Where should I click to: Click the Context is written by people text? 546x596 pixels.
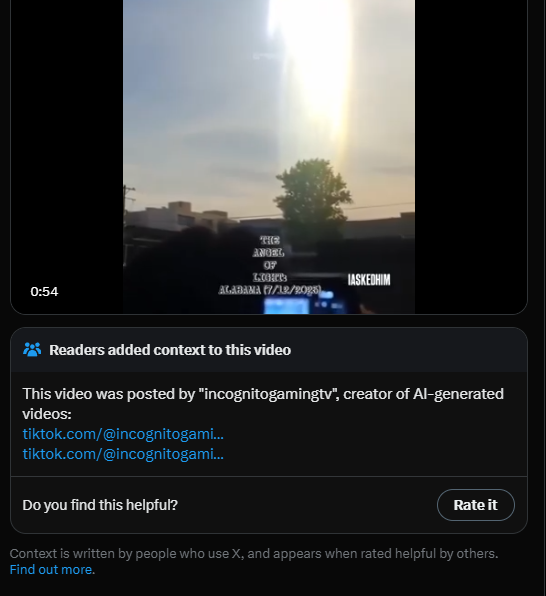tap(254, 553)
